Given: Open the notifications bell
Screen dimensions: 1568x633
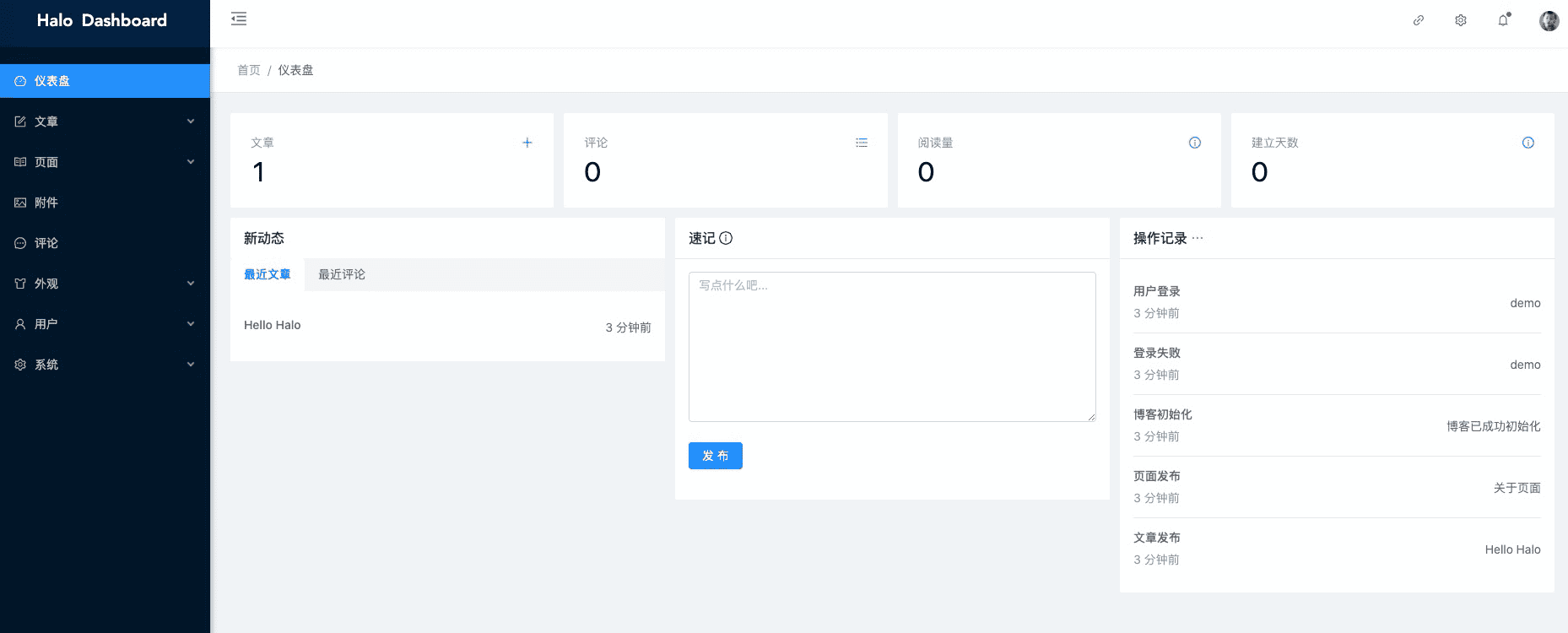Looking at the screenshot, I should click(1504, 19).
